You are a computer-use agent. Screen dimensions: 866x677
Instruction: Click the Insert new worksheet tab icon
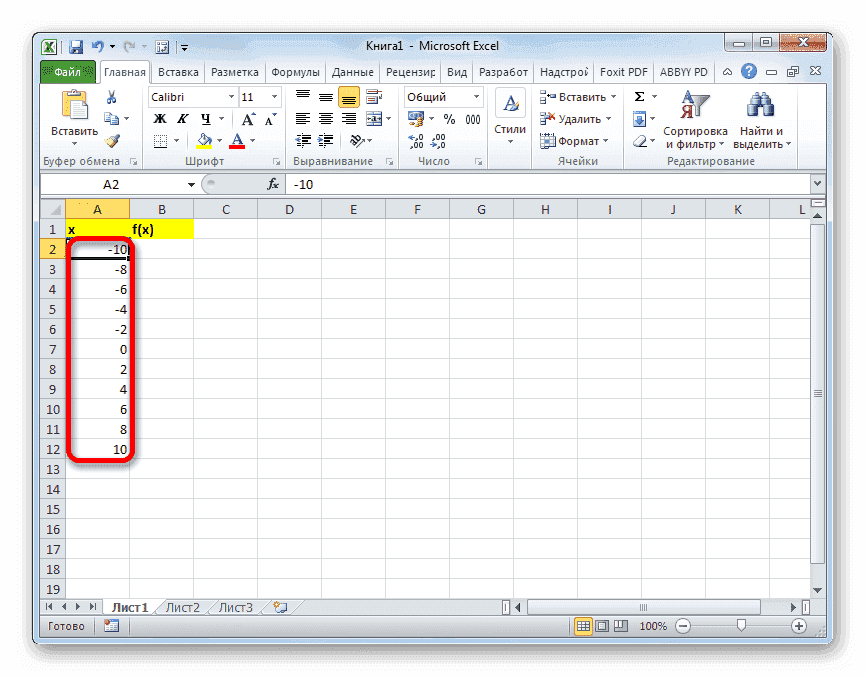click(x=281, y=607)
